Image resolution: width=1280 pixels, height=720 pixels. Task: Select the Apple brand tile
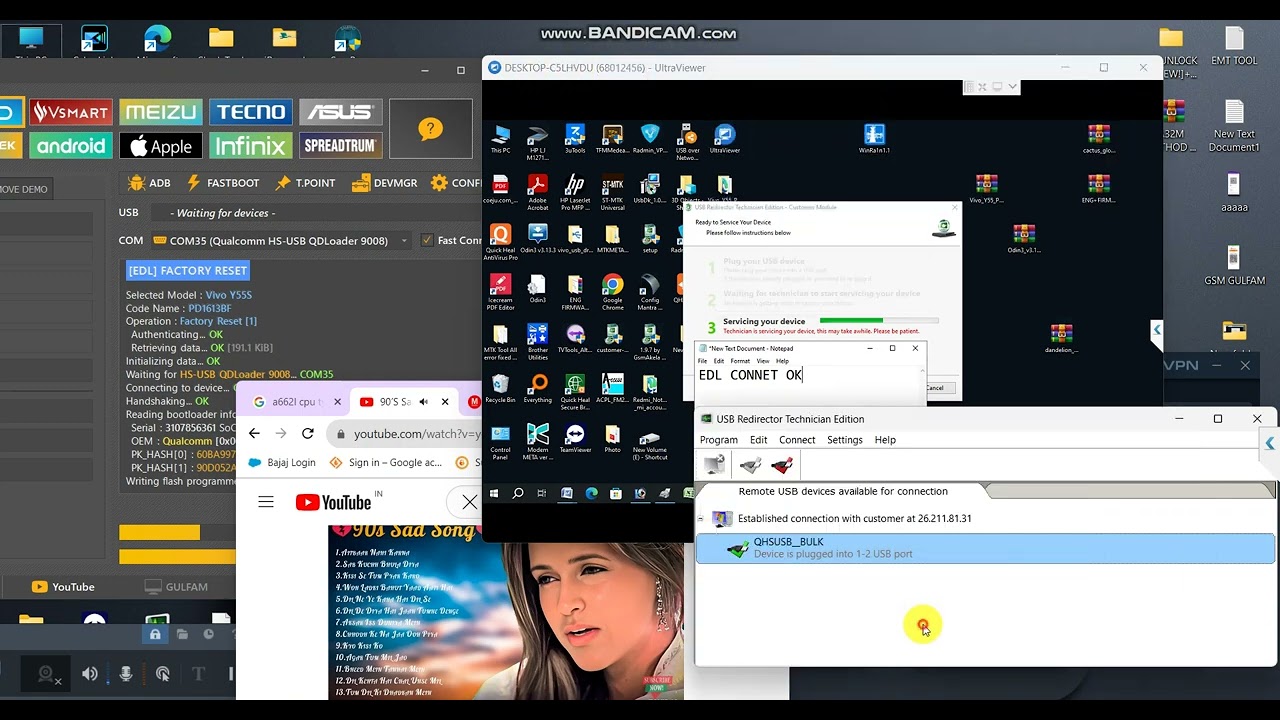(160, 146)
